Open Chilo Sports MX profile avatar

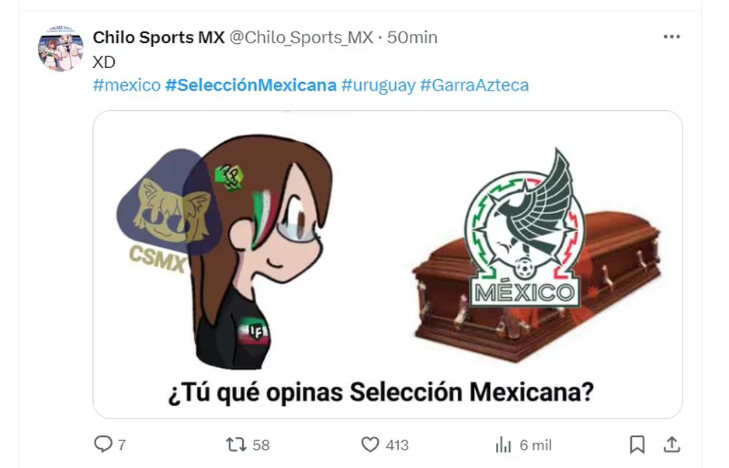click(61, 48)
